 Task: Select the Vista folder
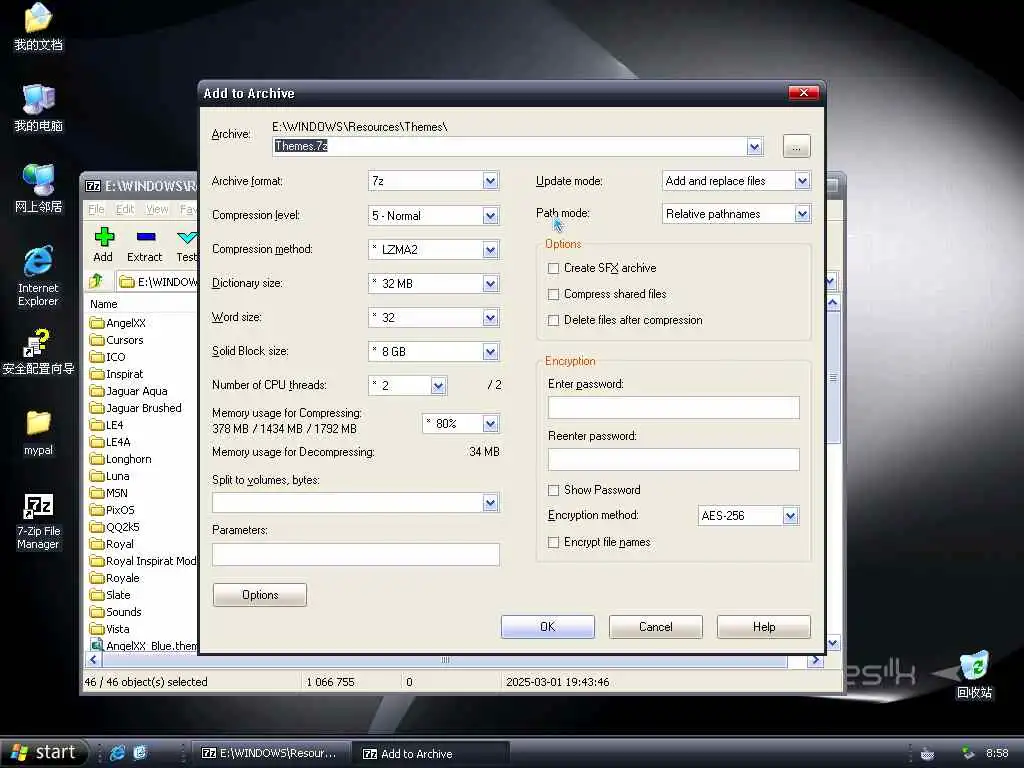110,629
